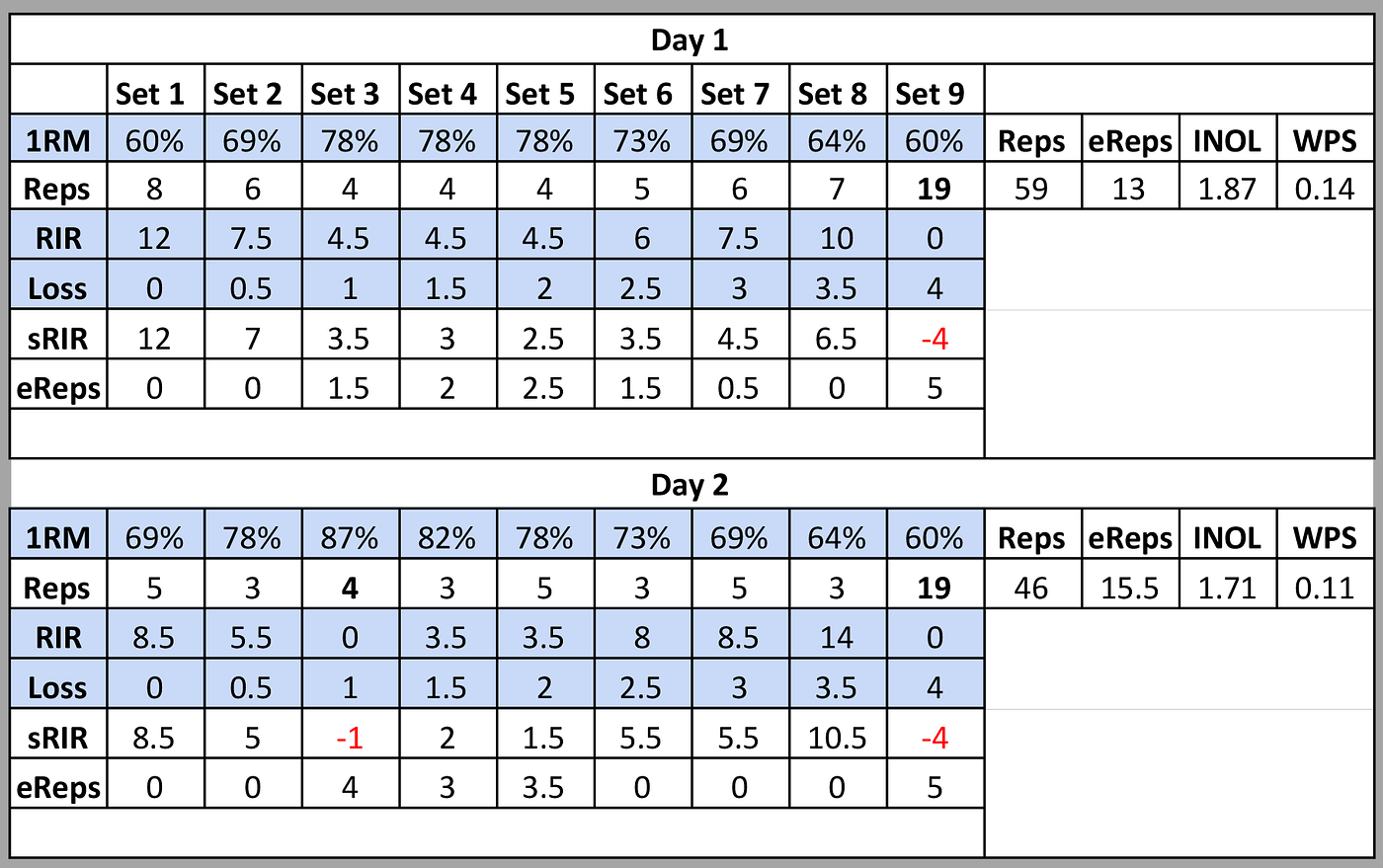
Task: Select Day 1 eReps total 13
Action: (x=1130, y=188)
